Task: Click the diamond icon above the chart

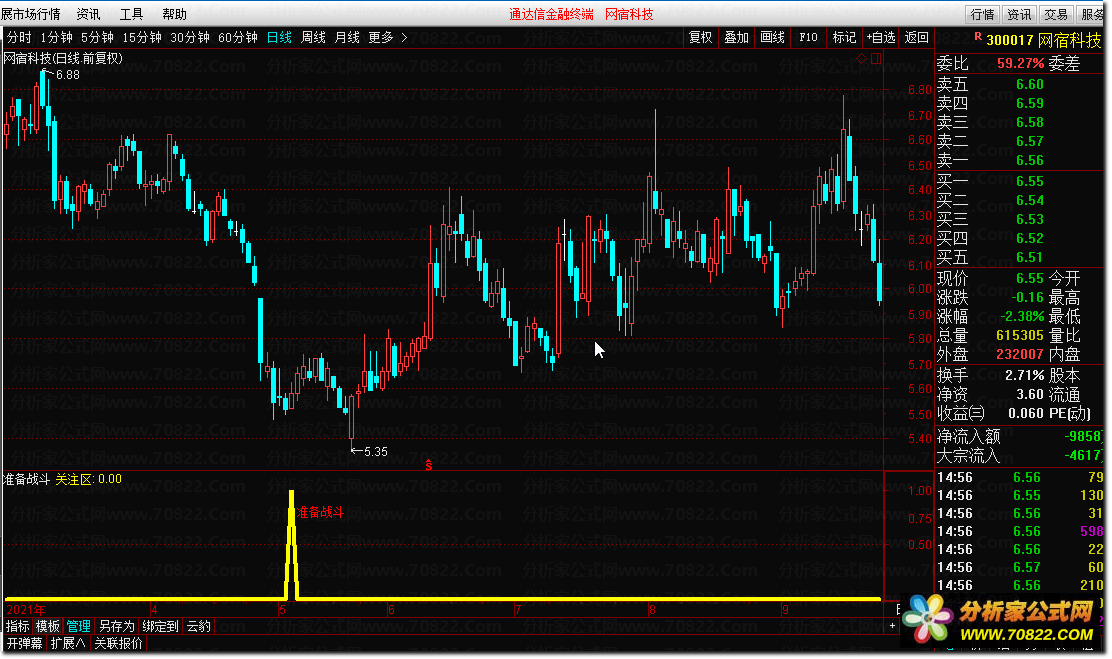Action: click(862, 59)
